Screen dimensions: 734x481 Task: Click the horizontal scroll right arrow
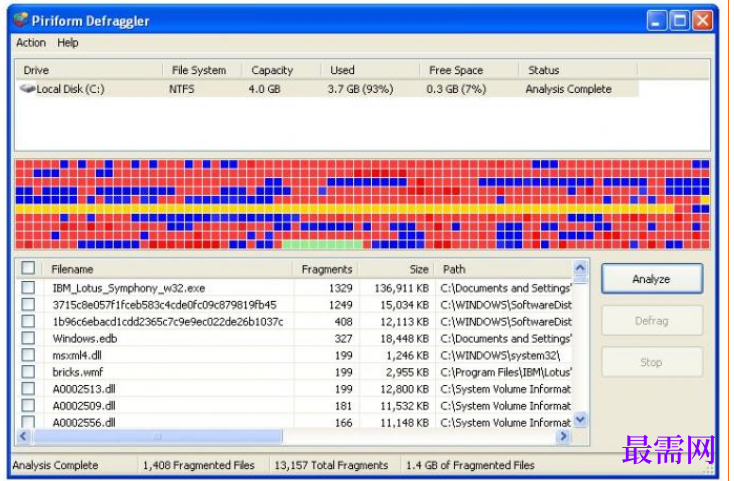point(563,436)
